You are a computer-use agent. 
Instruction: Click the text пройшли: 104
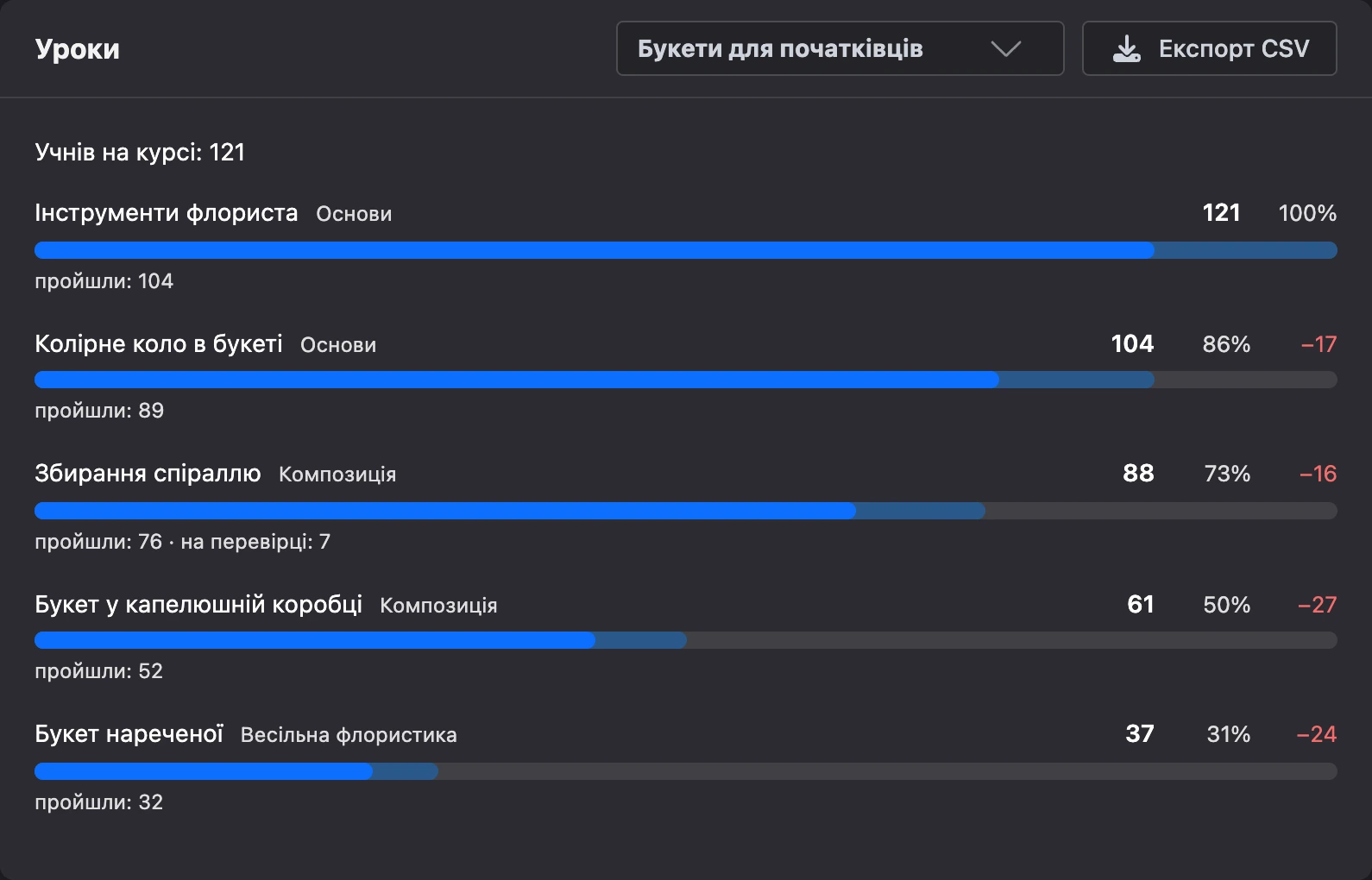[104, 281]
